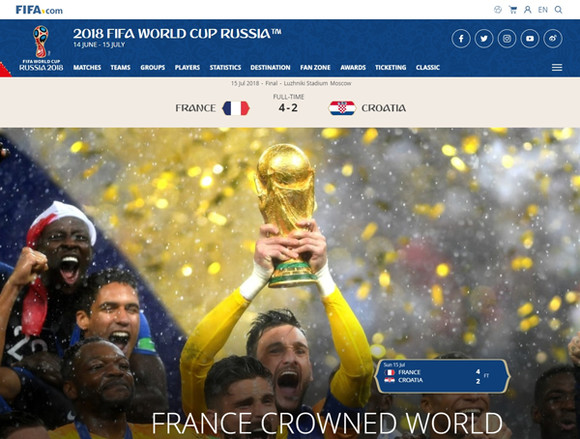The image size is (580, 439).
Task: Click the FIFA.com logo
Action: (39, 10)
